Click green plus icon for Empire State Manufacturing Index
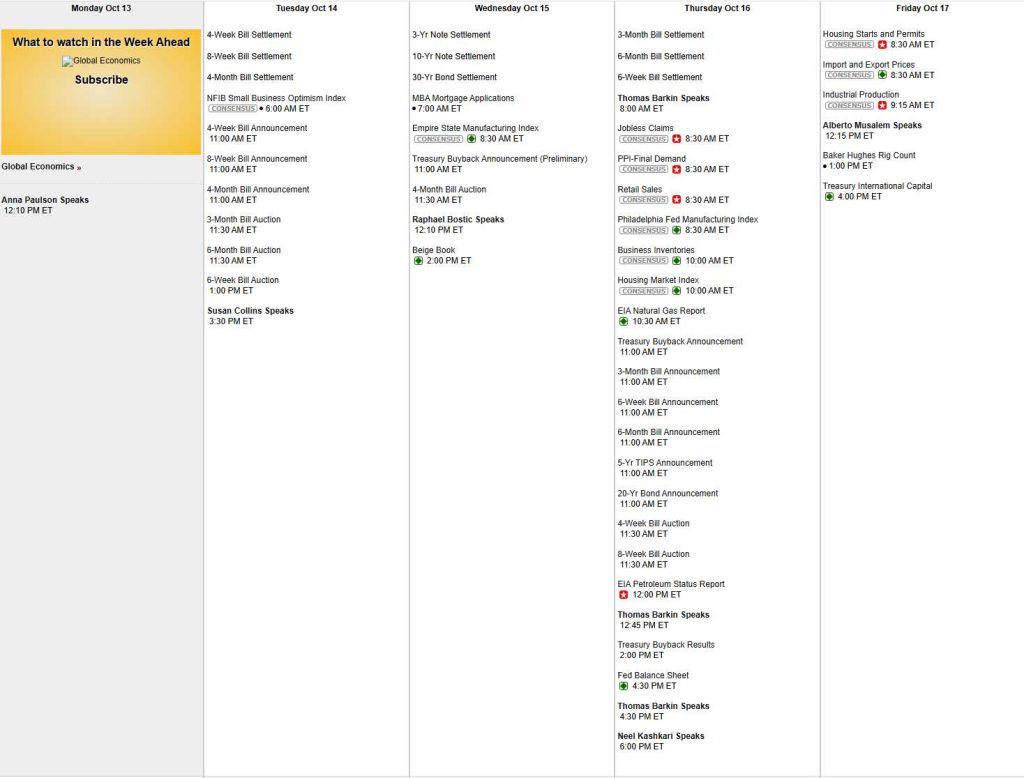This screenshot has height=778, width=1024. pos(471,139)
